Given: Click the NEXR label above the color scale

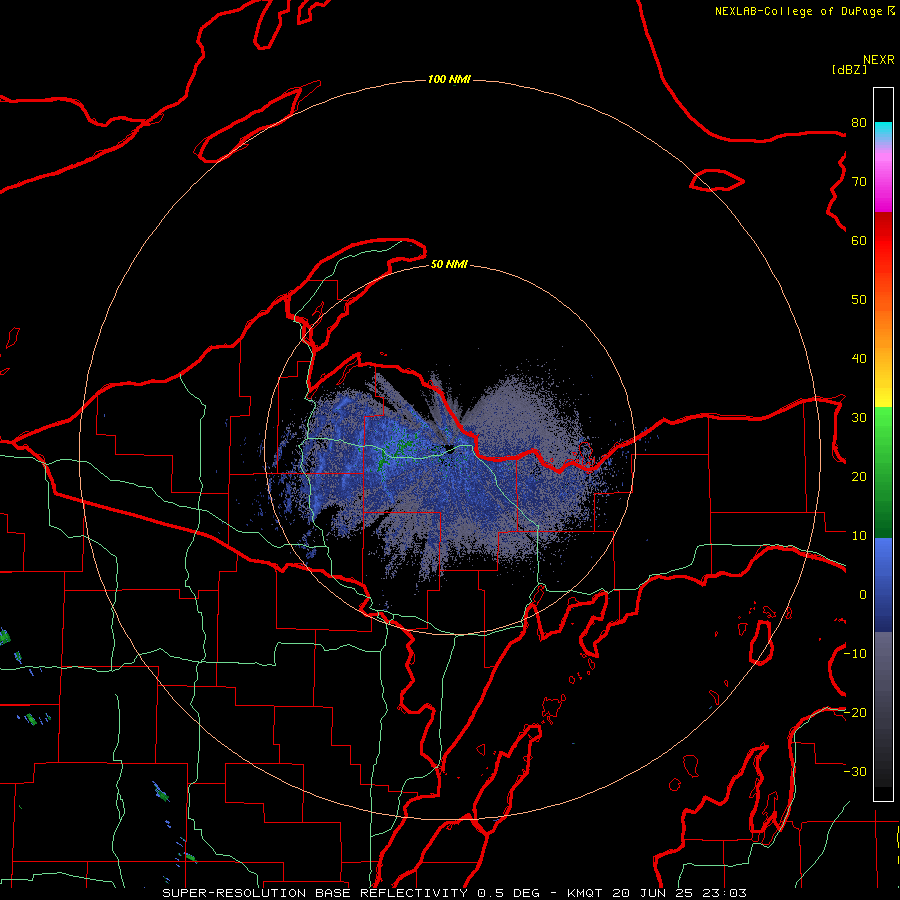Looking at the screenshot, I should 879,60.
